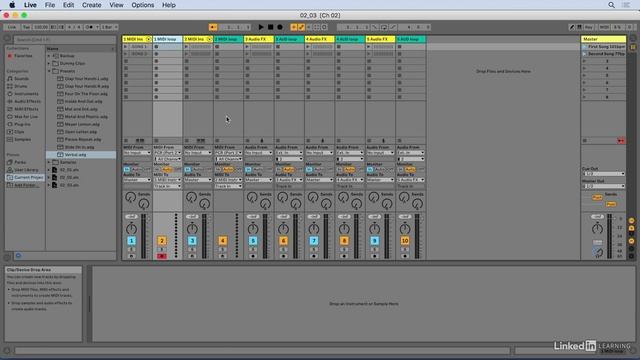This screenshot has width=640, height=360.
Task: Expand the Dummy Clips folder
Action: click(x=49, y=64)
